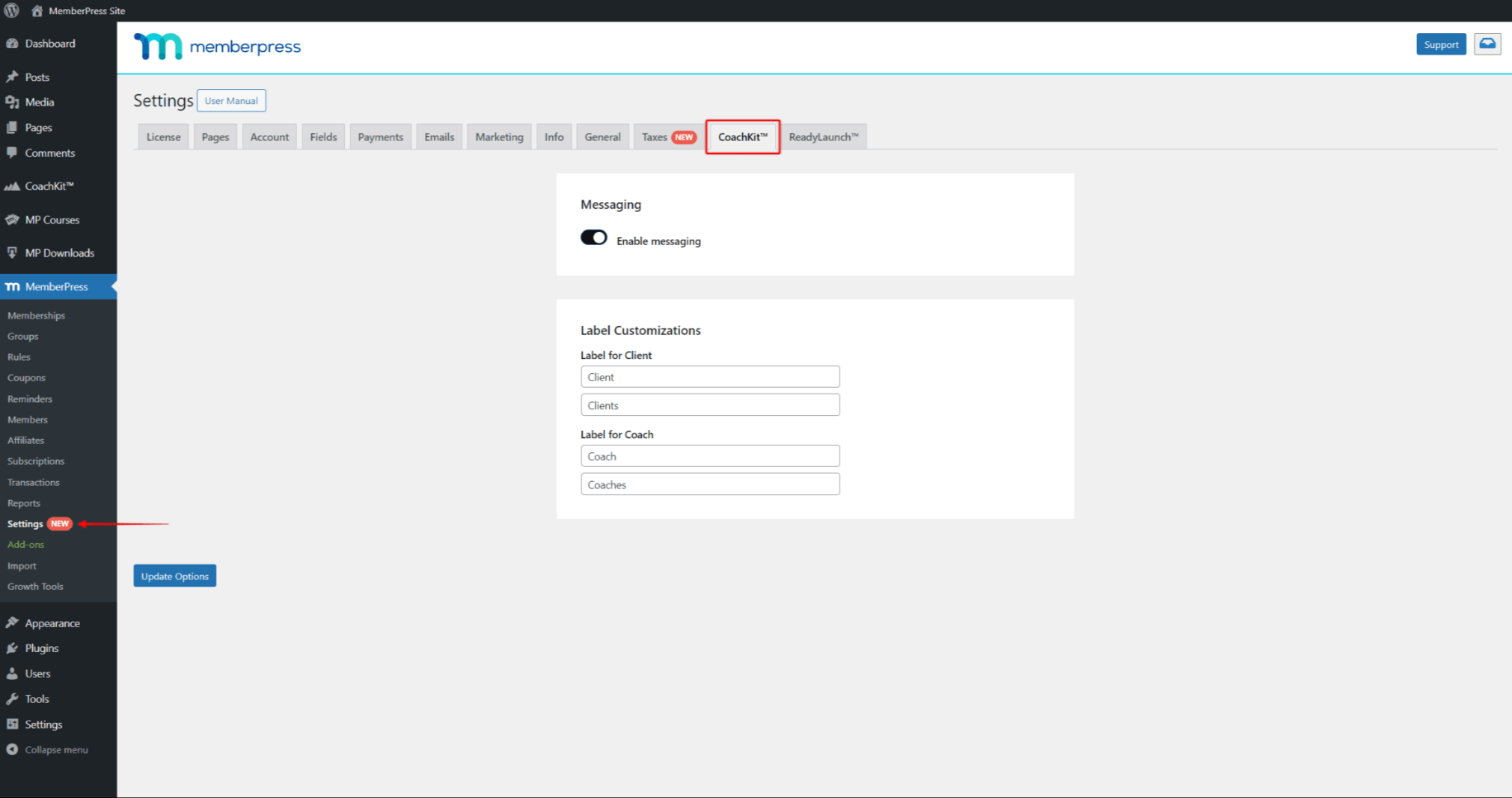Open MP Courses from the sidebar
Viewport: 1512px width, 798px height.
[x=52, y=220]
